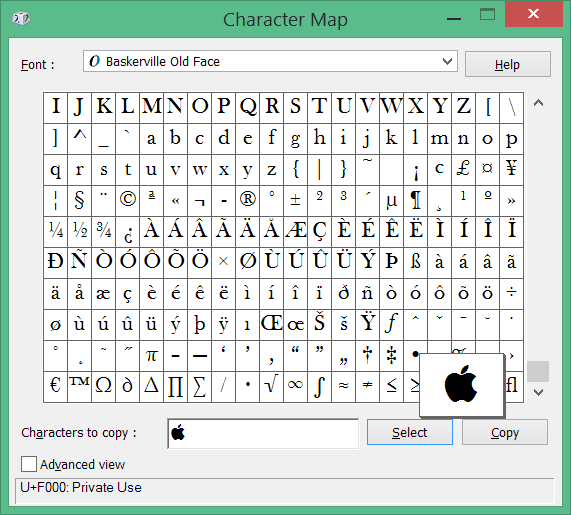The image size is (571, 515).
Task: Select the partial differential ∂ symbol
Action: 127,386
